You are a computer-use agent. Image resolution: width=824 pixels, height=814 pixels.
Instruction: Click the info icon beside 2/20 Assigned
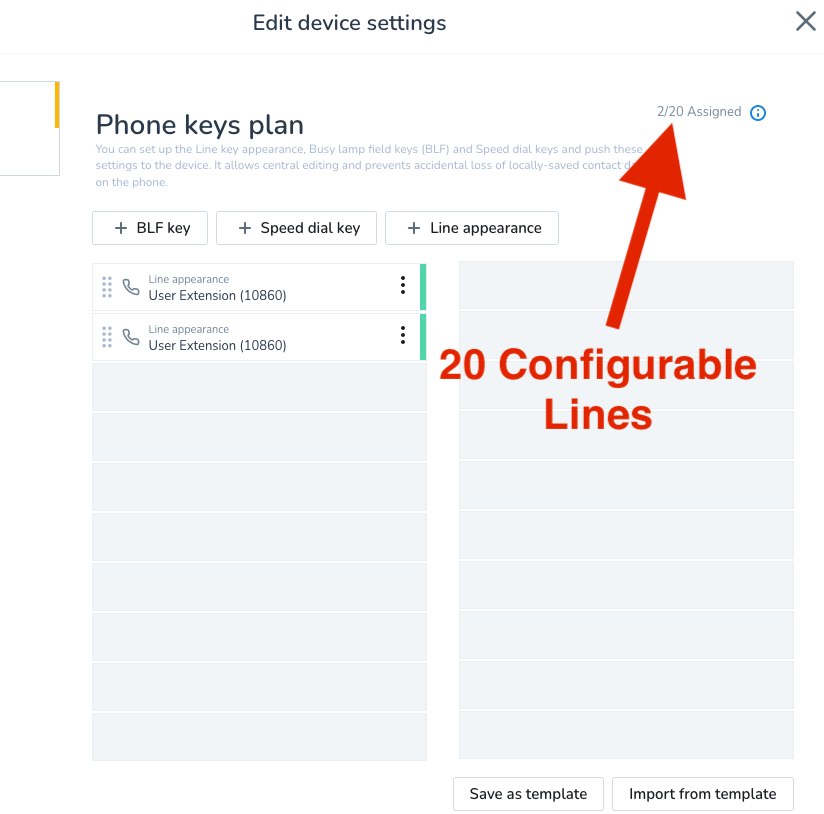(x=758, y=113)
